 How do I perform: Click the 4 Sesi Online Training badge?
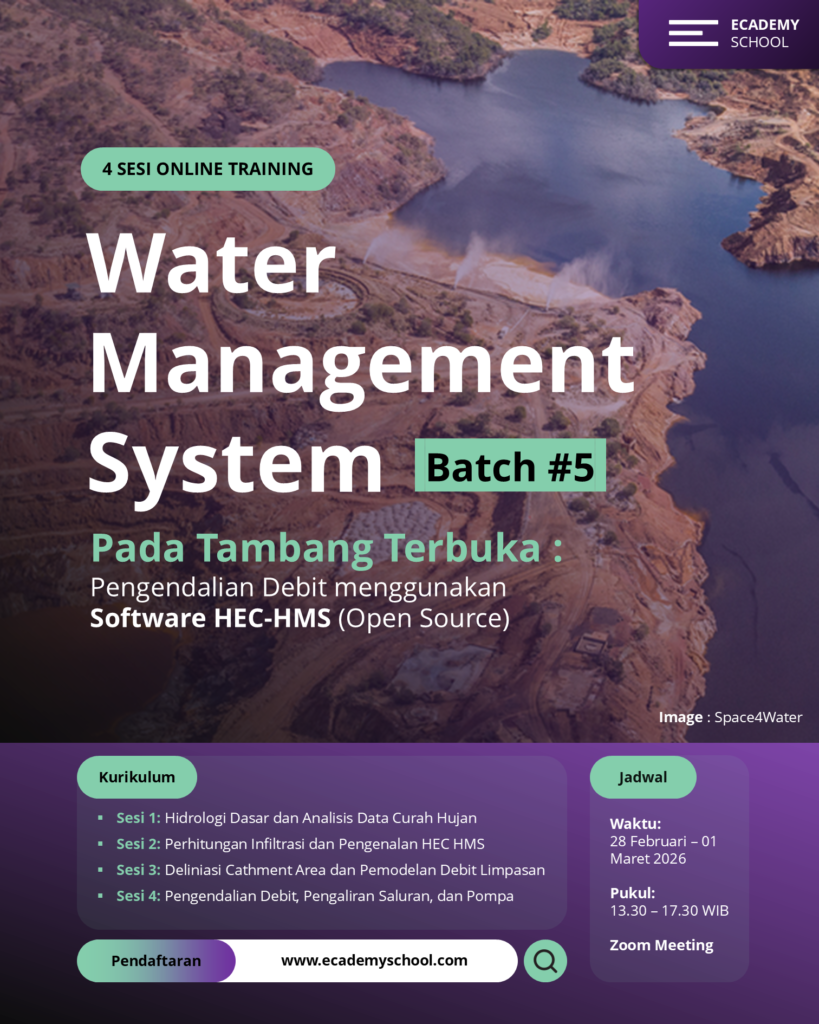(x=208, y=169)
